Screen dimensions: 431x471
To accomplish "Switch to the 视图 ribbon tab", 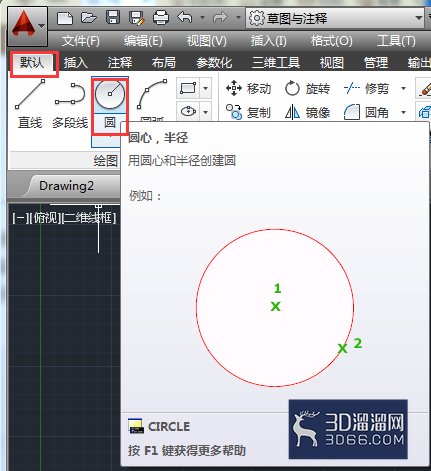I will point(332,63).
